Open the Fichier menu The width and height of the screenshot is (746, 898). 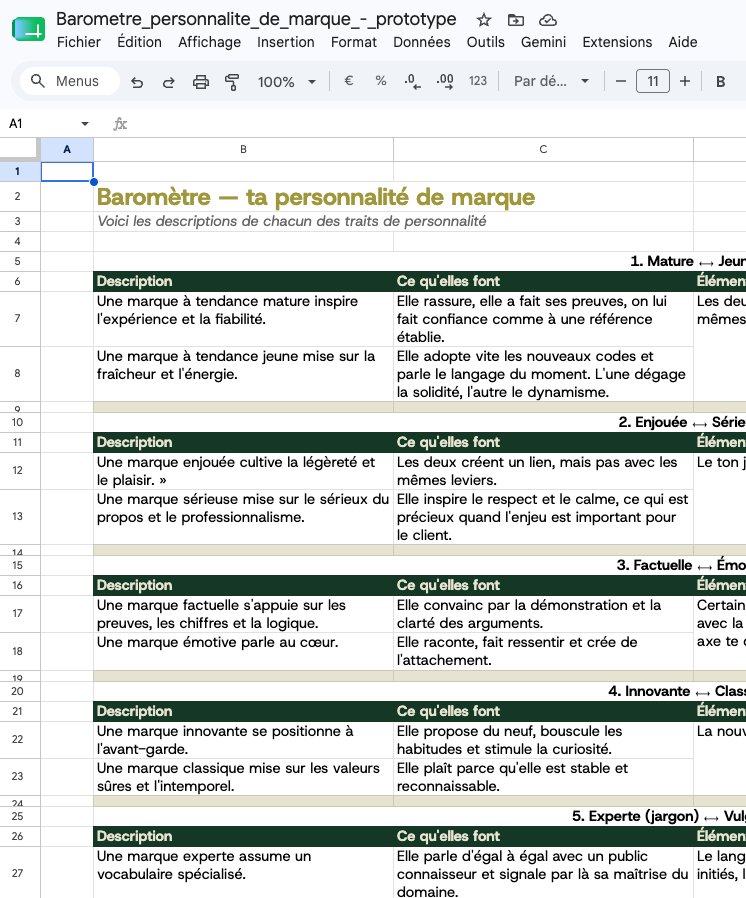pos(79,42)
